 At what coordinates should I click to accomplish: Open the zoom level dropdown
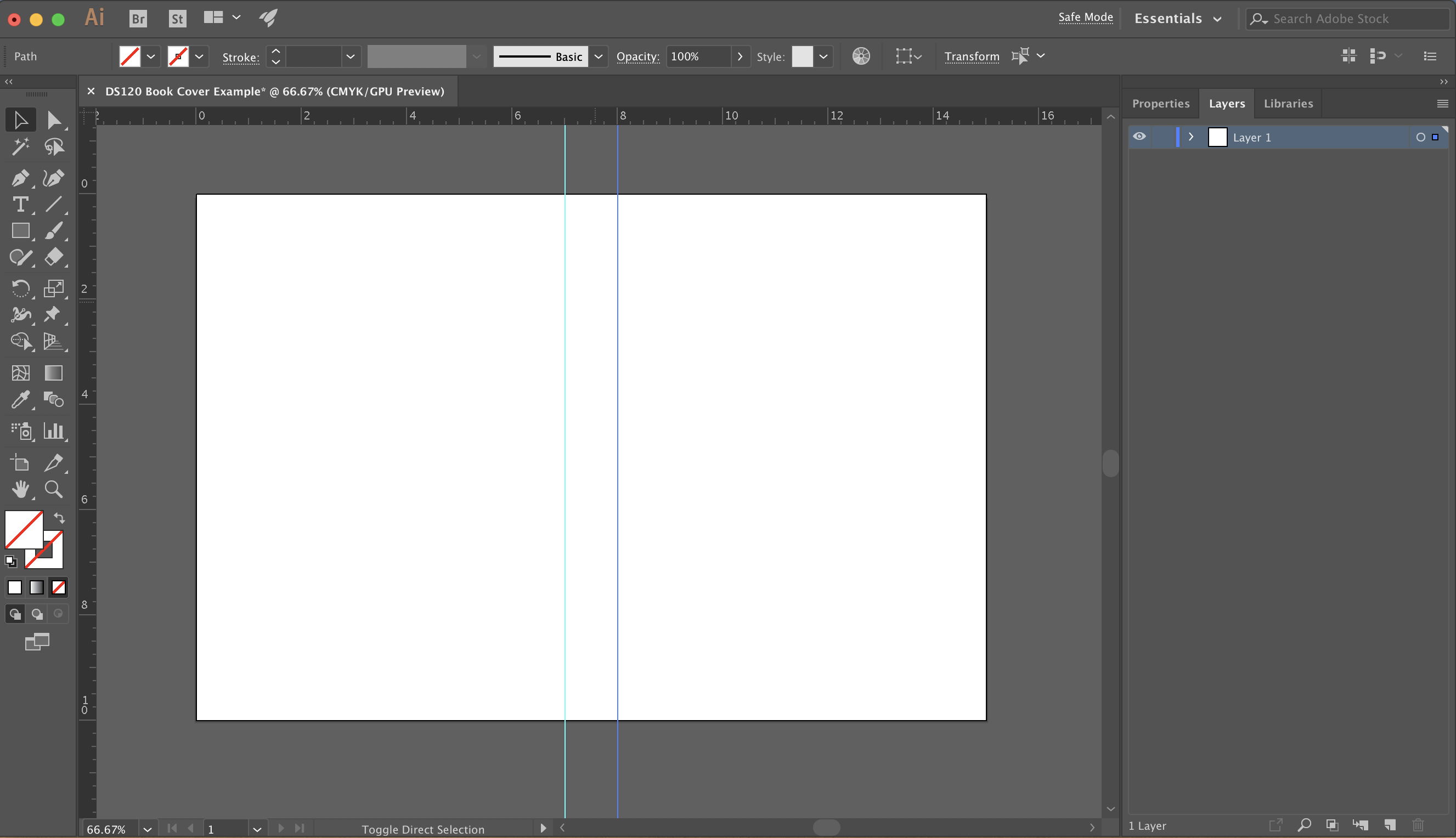tap(148, 829)
